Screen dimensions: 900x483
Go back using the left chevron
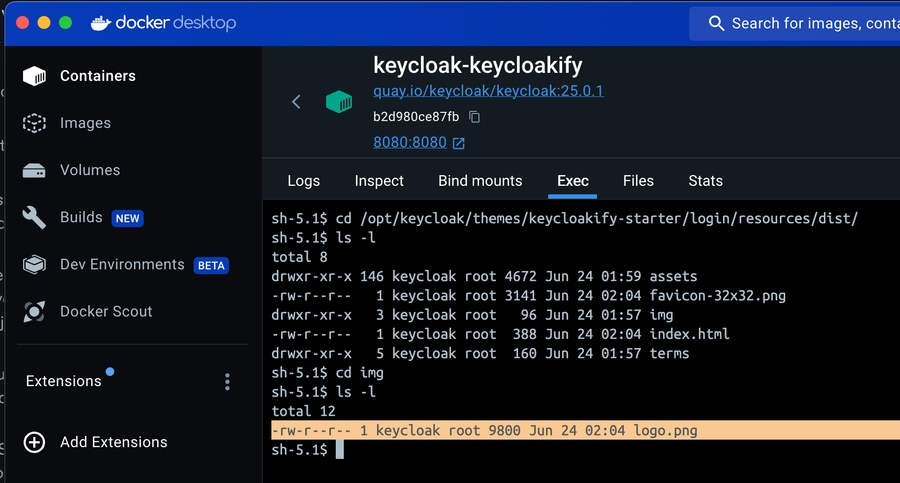click(x=296, y=102)
